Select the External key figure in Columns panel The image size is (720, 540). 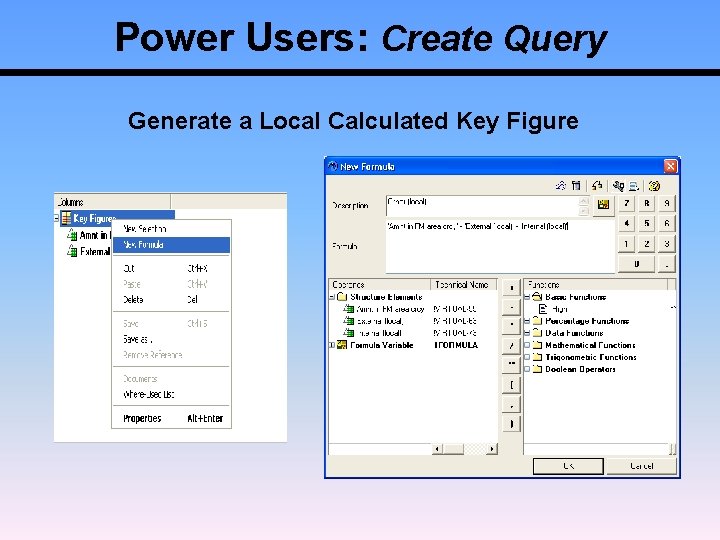pyautogui.click(x=89, y=251)
